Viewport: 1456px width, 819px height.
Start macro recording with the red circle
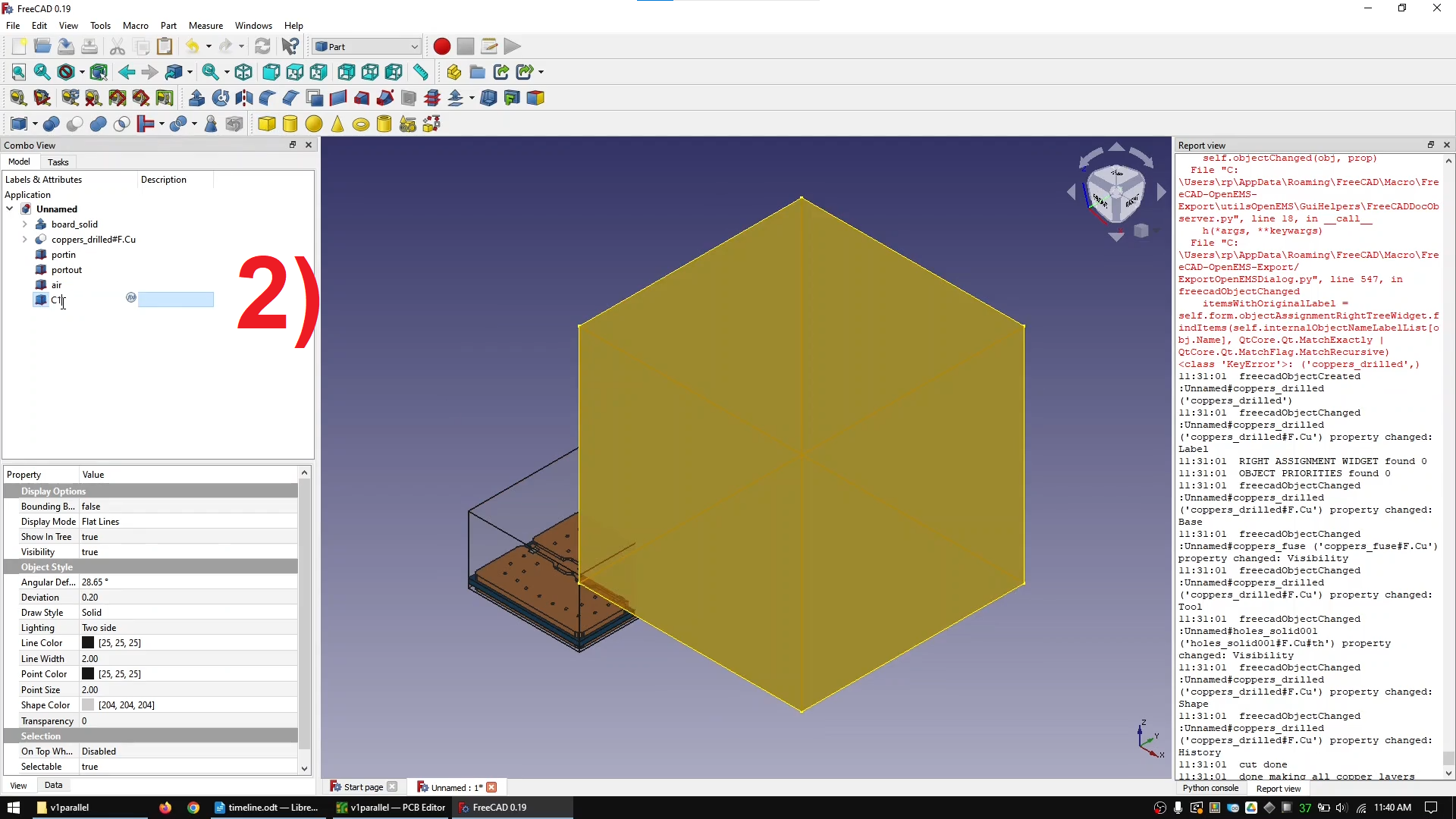(442, 46)
